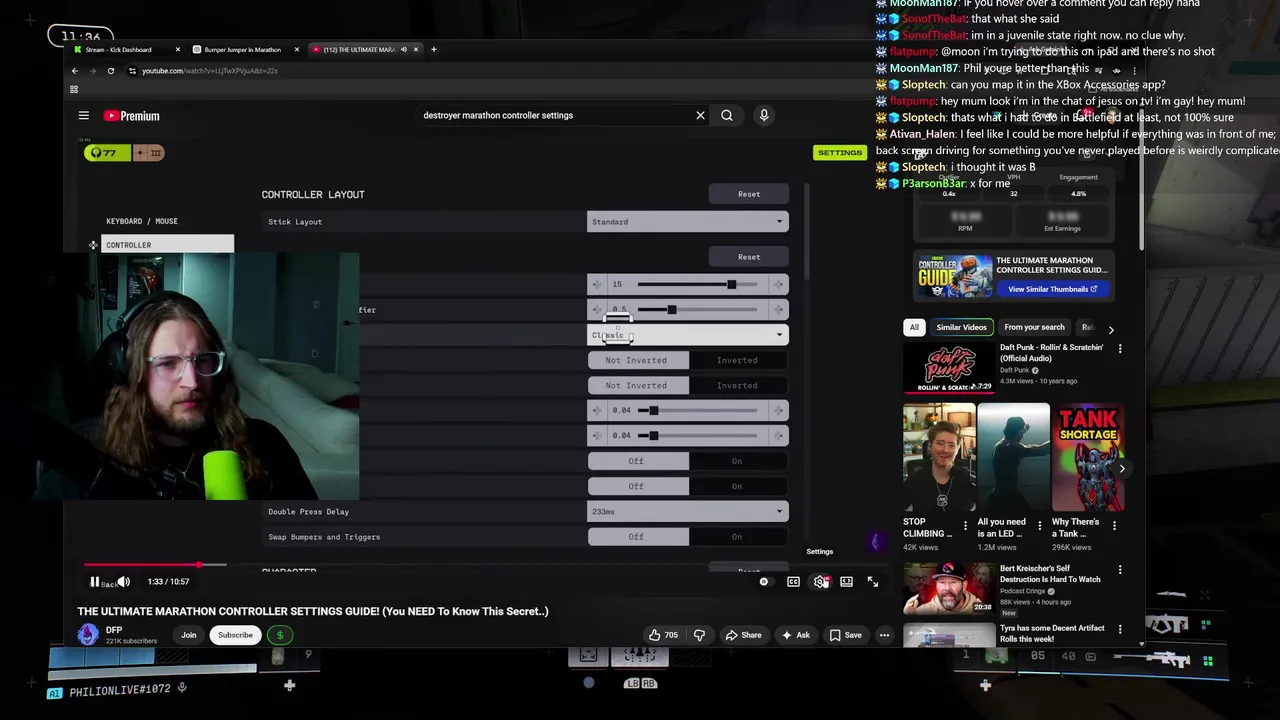The width and height of the screenshot is (1280, 720).
Task: Start voice search with microphone icon
Action: [764, 115]
